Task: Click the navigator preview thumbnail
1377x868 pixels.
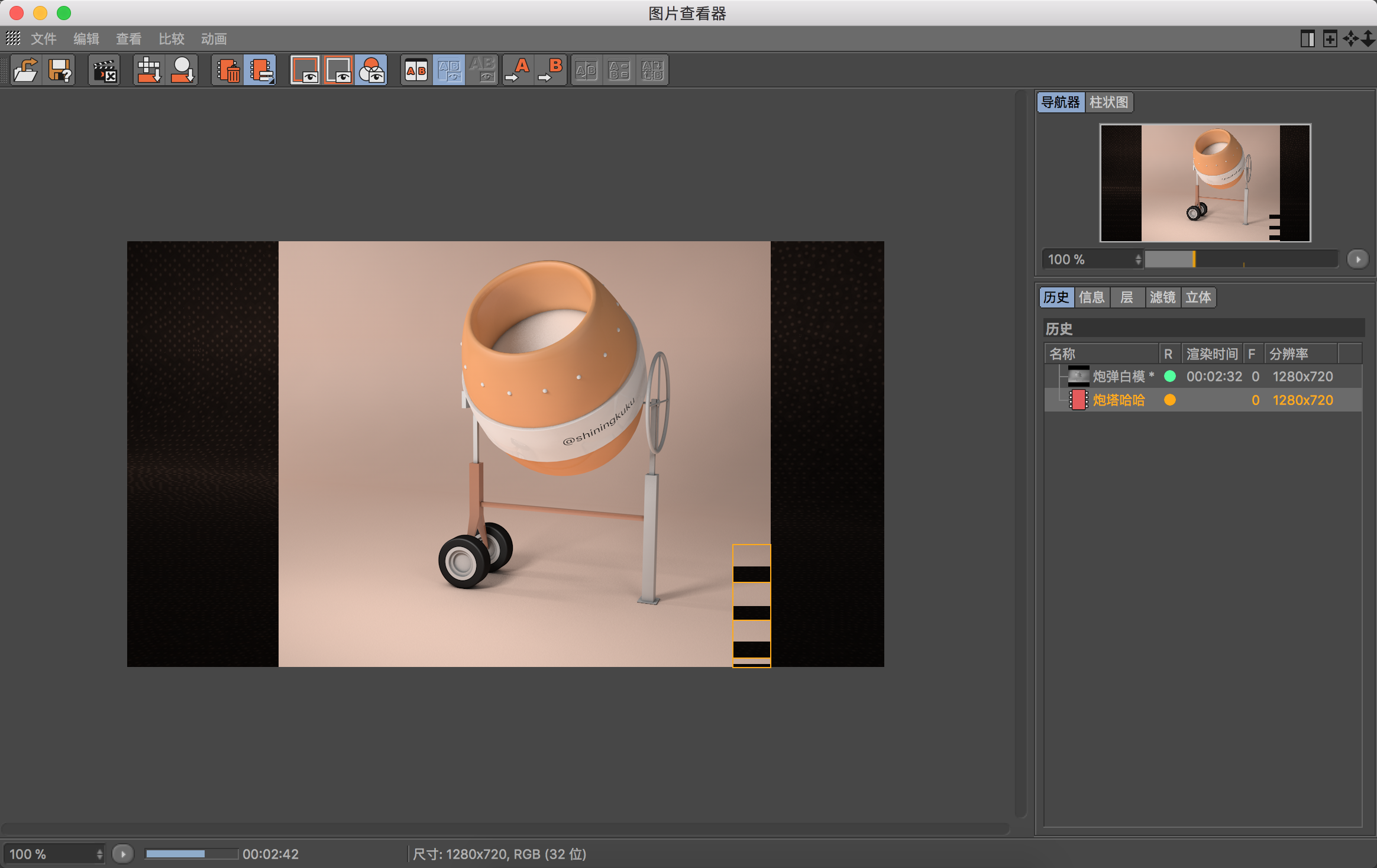Action: (x=1205, y=183)
